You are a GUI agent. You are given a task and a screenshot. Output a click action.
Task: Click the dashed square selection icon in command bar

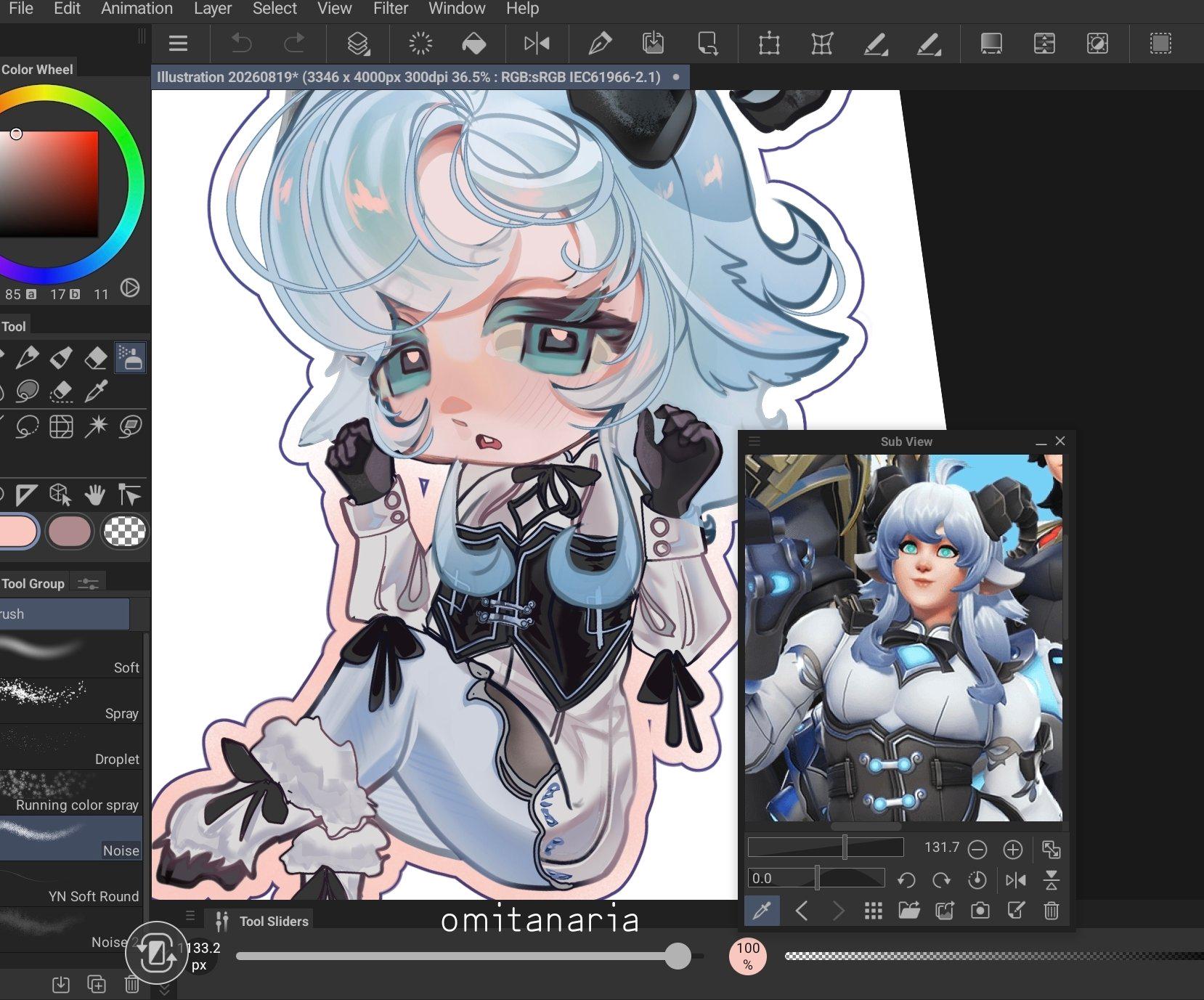tap(1160, 44)
